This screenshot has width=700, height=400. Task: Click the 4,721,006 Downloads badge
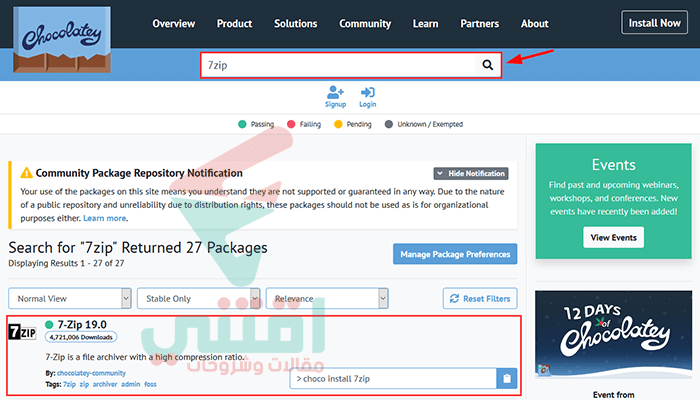coord(81,337)
